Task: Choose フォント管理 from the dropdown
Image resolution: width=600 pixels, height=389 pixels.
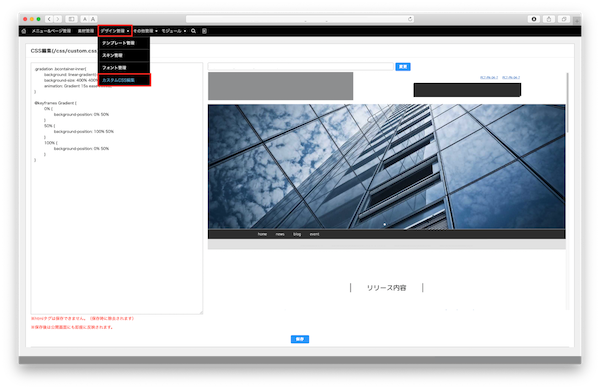Action: 124,68
